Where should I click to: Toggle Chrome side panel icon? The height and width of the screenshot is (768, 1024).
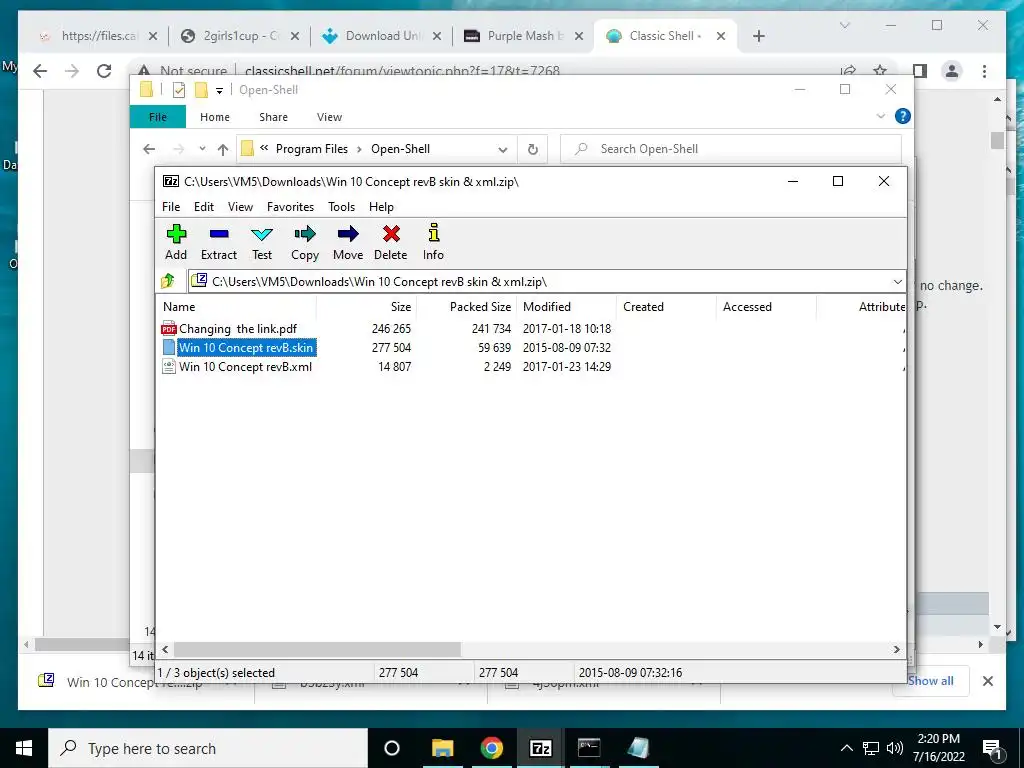point(920,71)
